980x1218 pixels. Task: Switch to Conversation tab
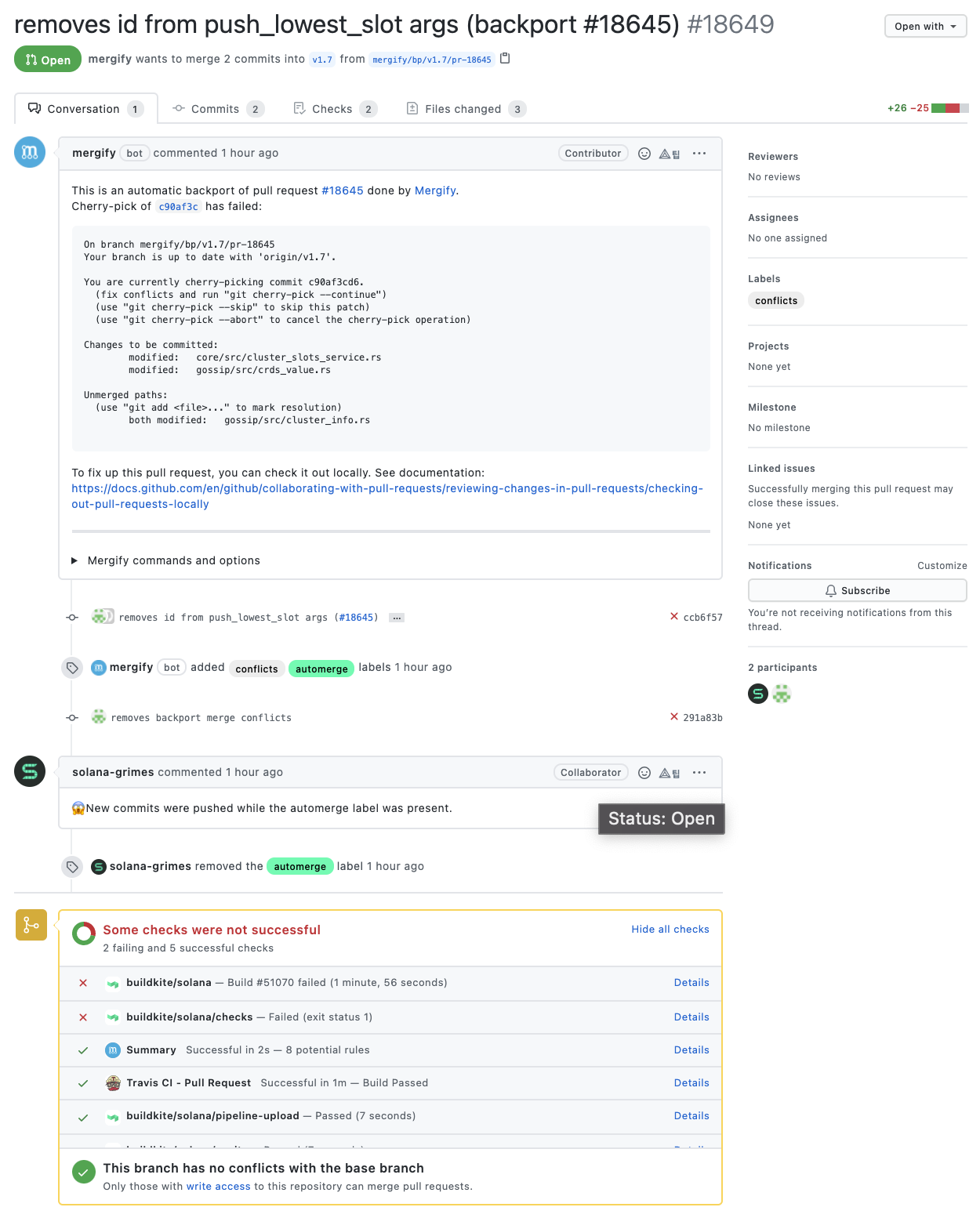(x=85, y=109)
